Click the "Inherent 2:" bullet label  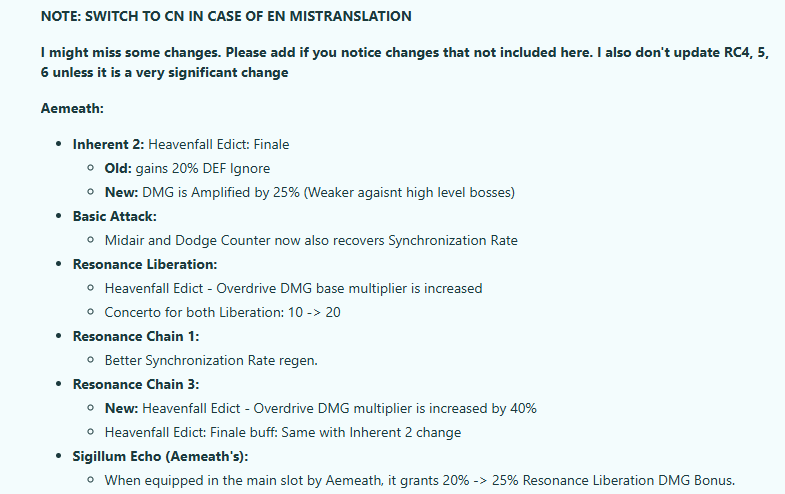point(108,144)
